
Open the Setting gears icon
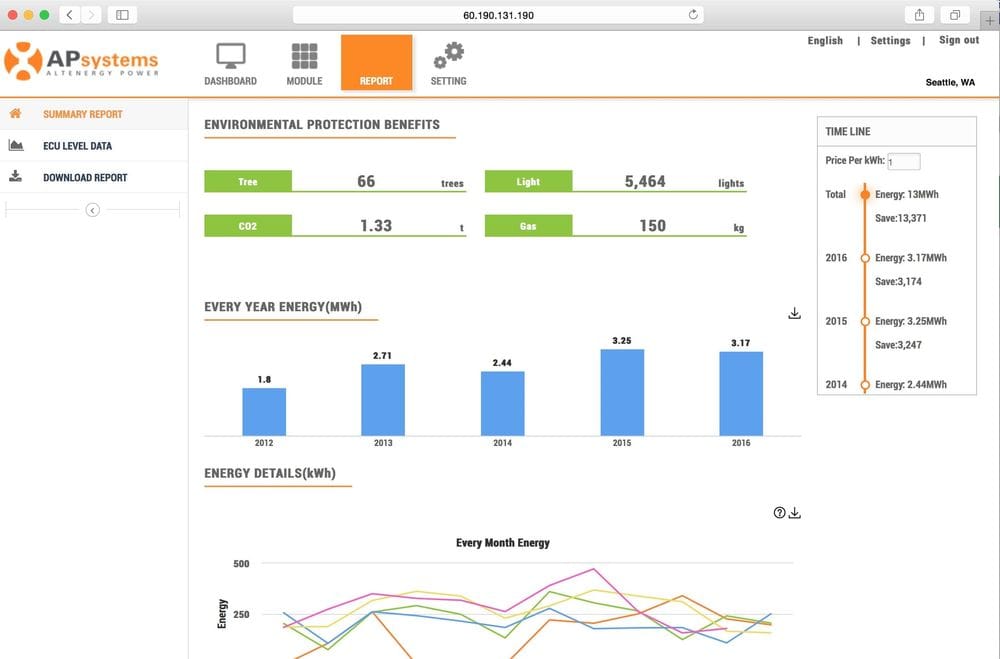pos(448,56)
